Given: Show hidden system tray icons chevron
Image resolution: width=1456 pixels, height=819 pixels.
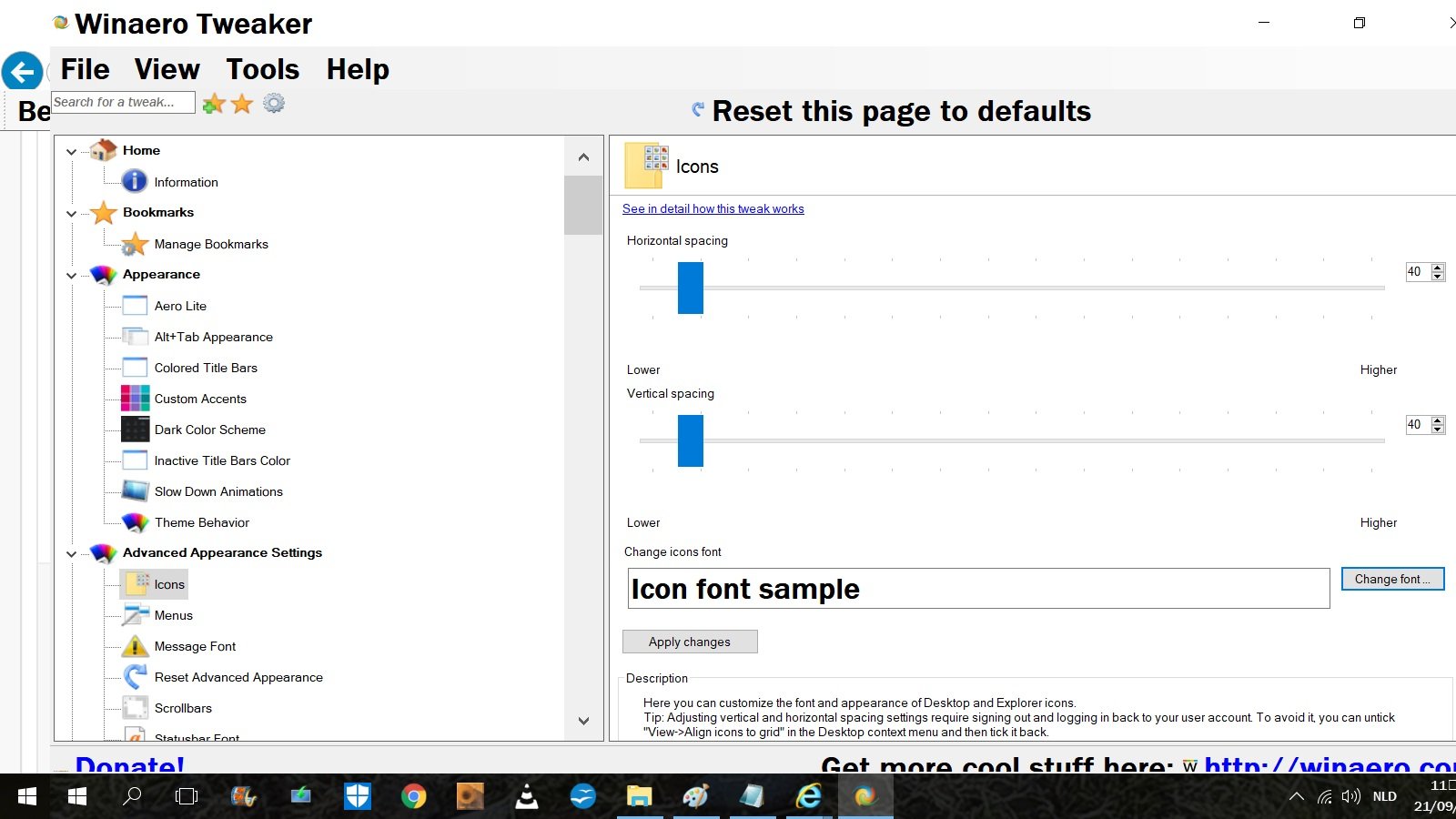Looking at the screenshot, I should tap(1296, 797).
